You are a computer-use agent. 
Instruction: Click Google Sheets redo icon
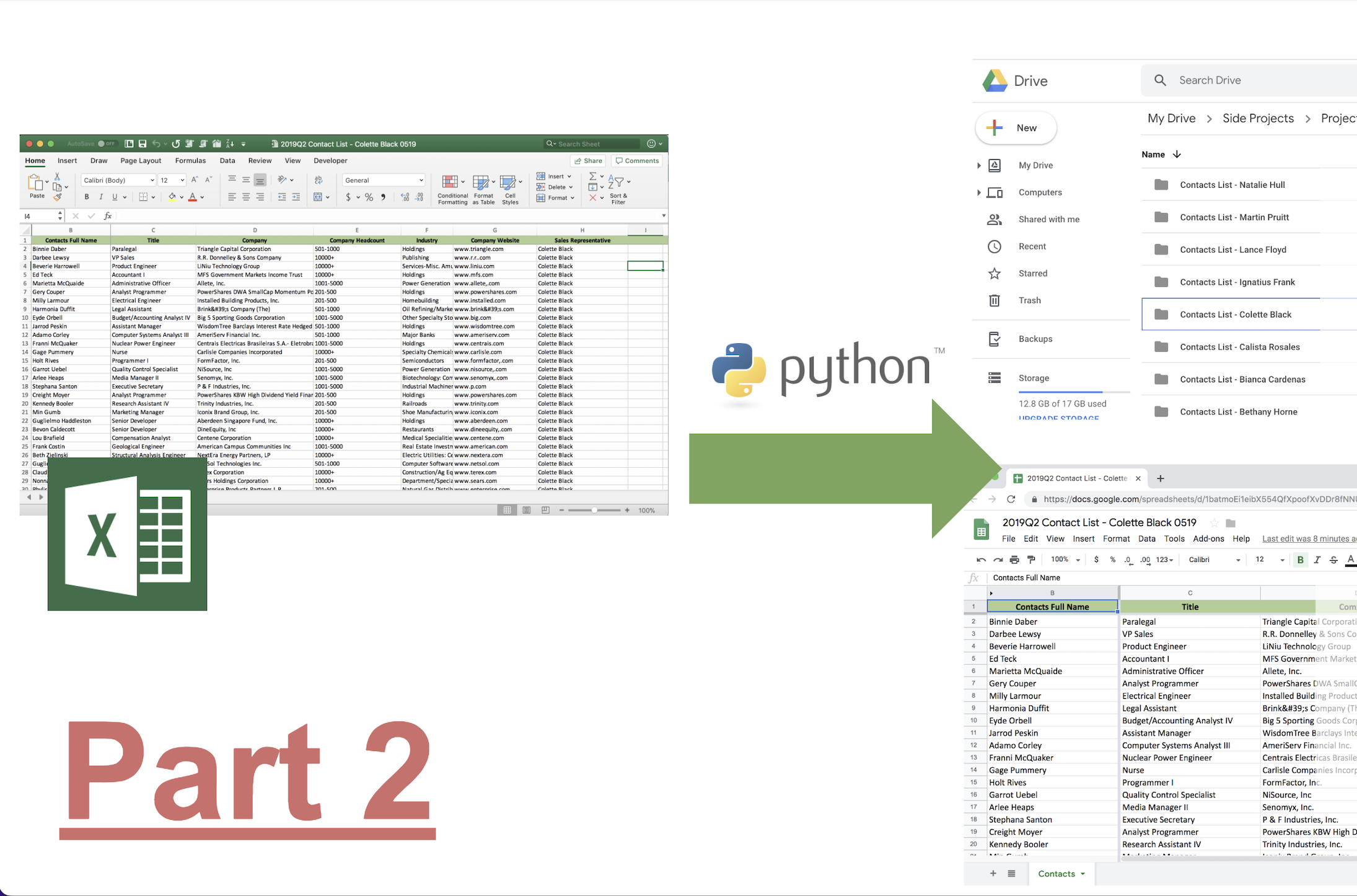(998, 560)
